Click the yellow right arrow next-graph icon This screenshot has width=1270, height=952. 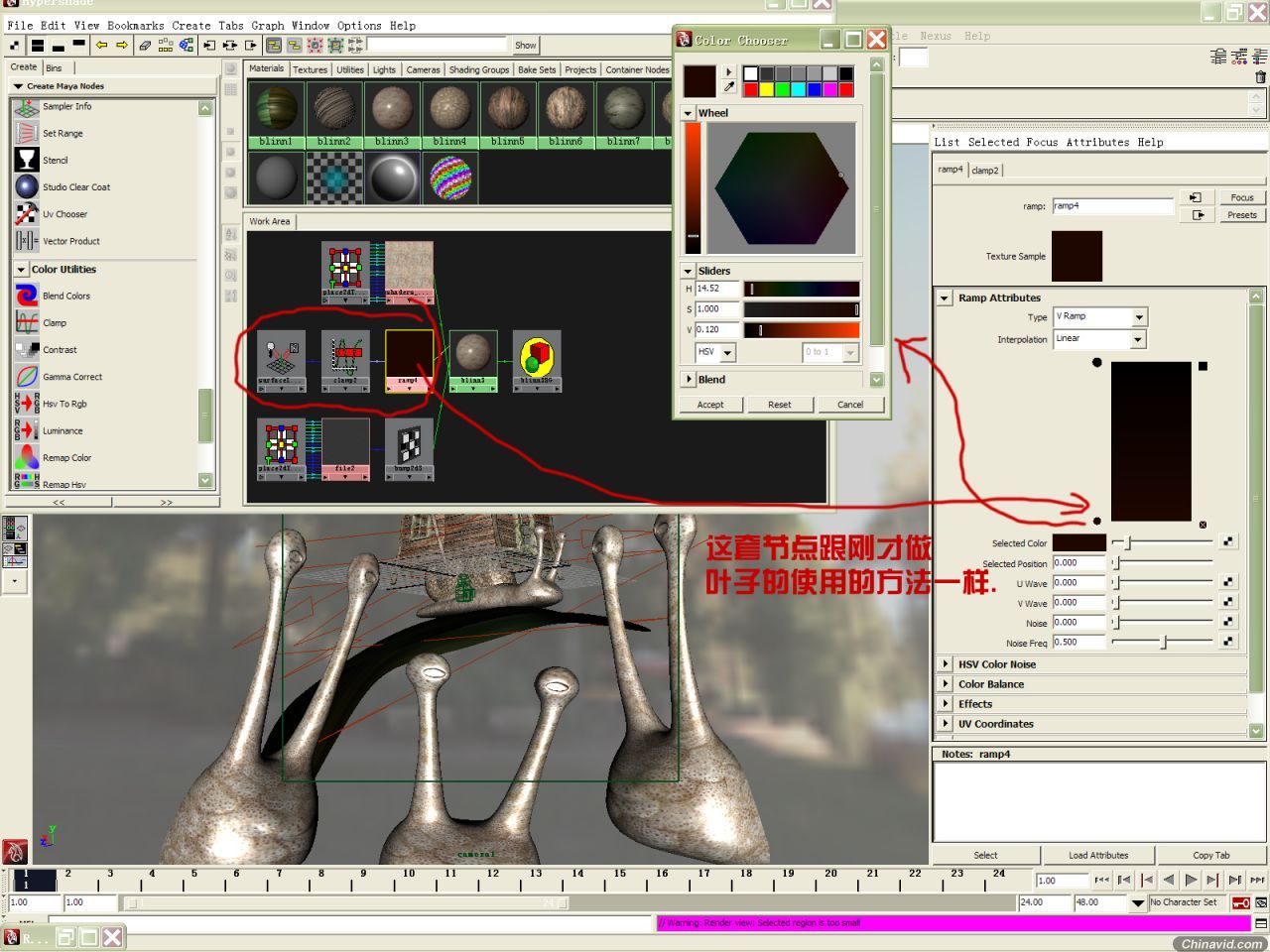coord(122,45)
